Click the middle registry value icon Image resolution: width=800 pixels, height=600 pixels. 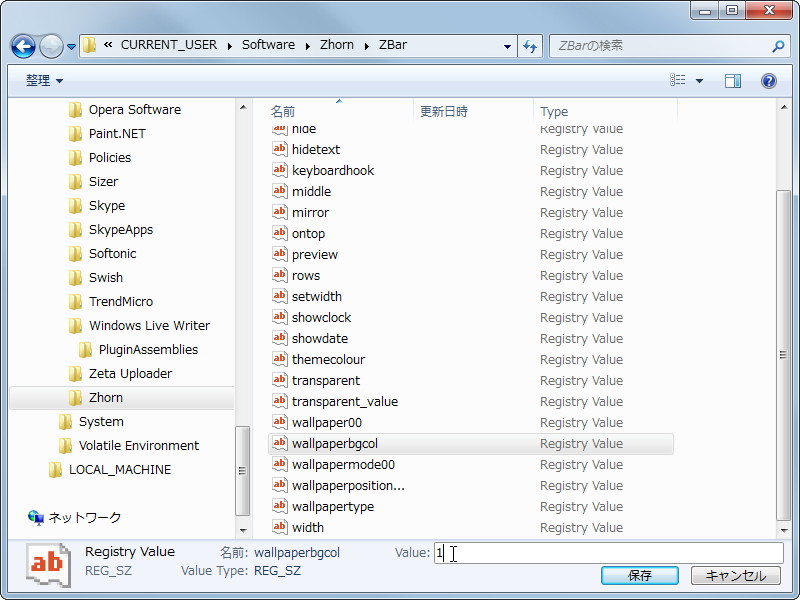point(279,191)
